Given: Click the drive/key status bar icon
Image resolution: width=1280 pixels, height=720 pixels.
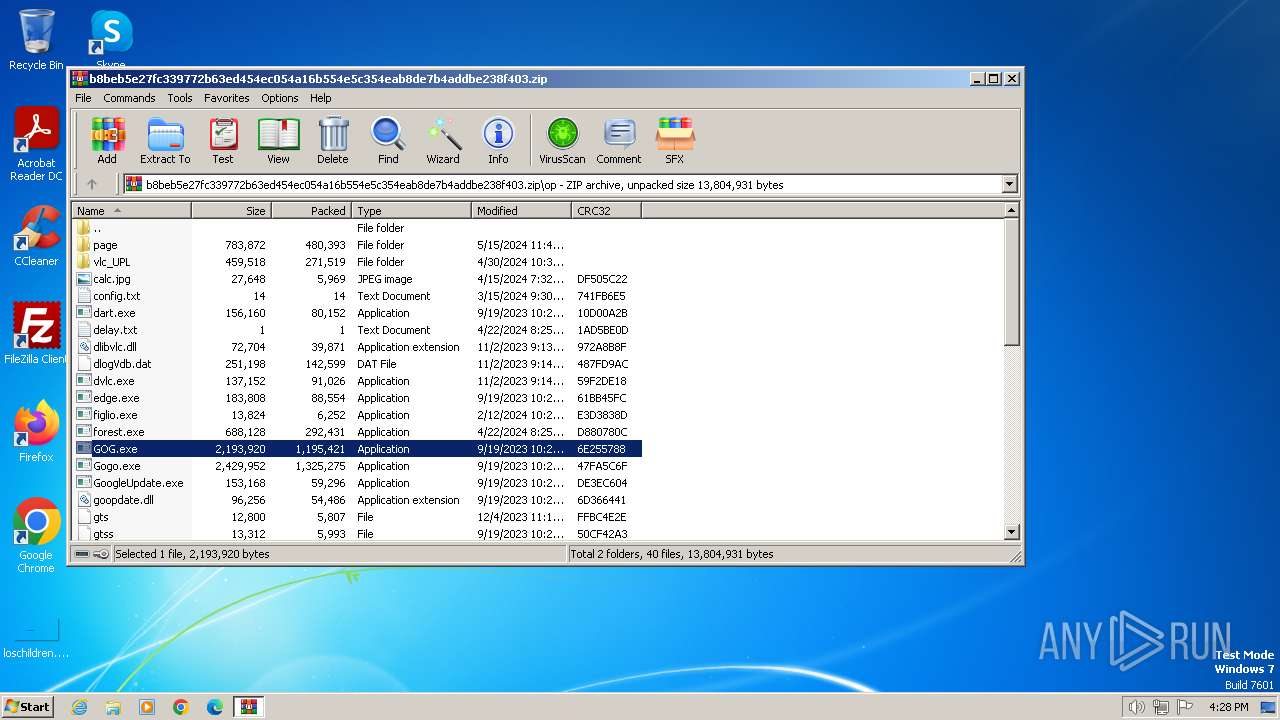Looking at the screenshot, I should pyautogui.click(x=92, y=554).
